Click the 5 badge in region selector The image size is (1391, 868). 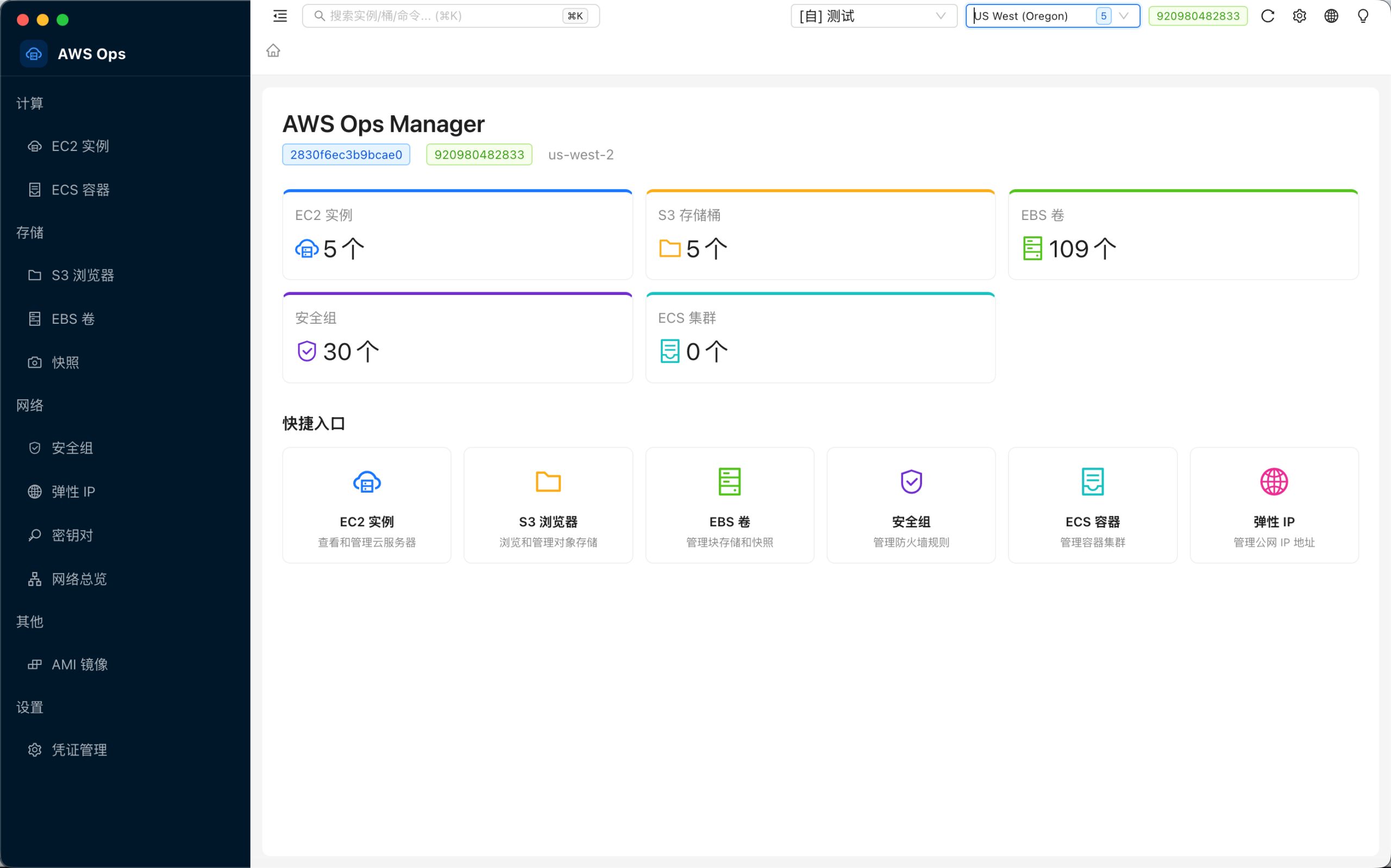pos(1104,16)
